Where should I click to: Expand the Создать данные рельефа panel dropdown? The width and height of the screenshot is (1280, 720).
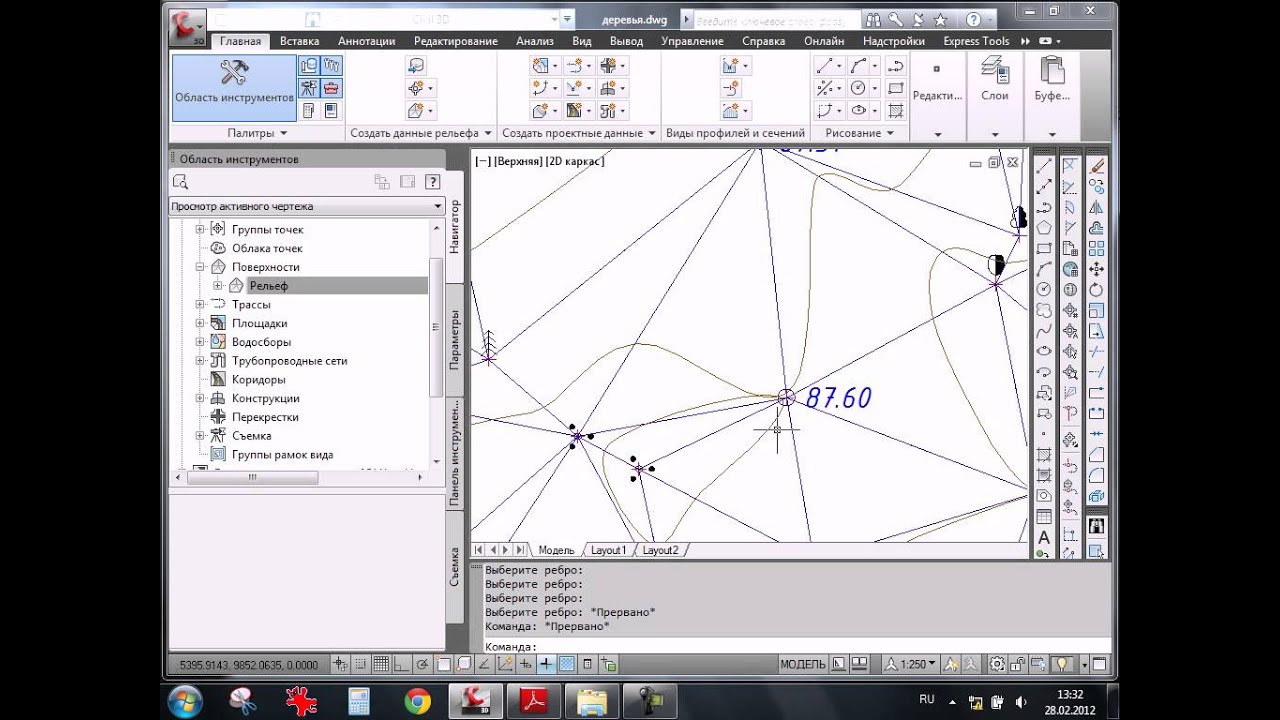click(420, 133)
